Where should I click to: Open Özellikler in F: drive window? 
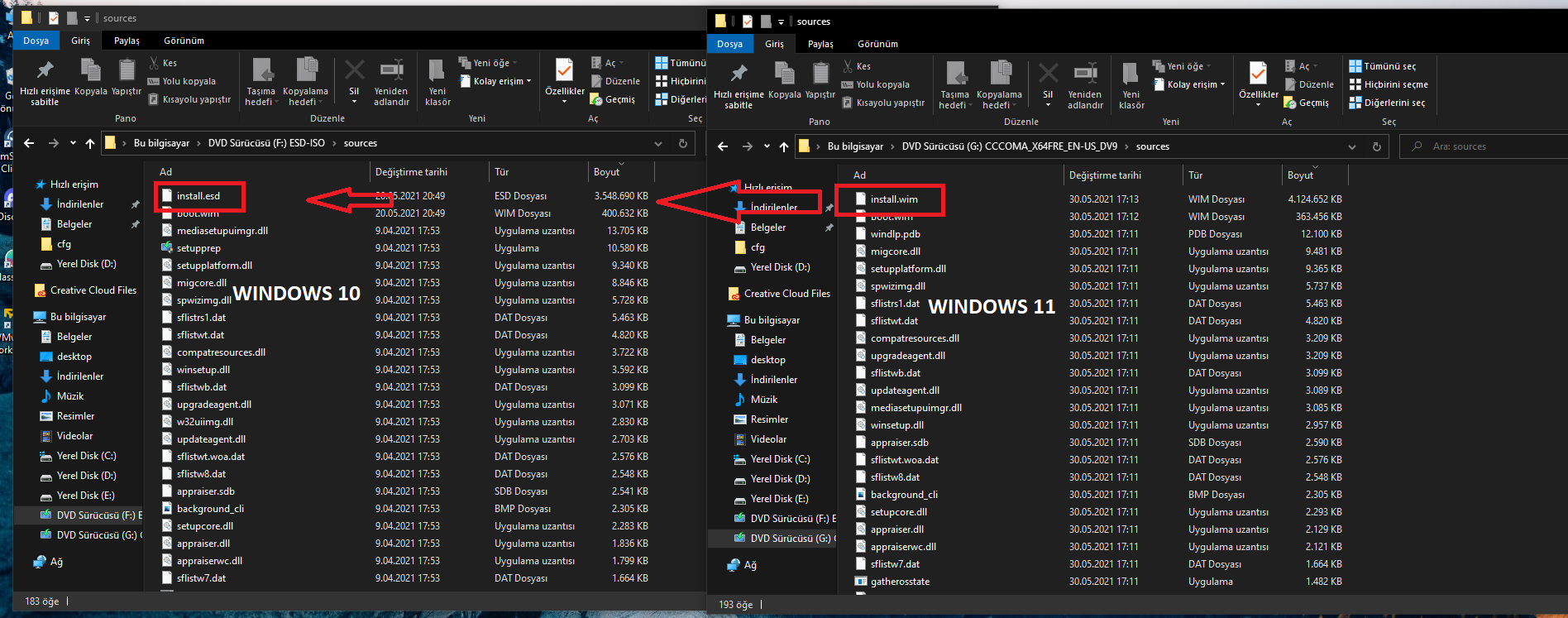coord(565,81)
